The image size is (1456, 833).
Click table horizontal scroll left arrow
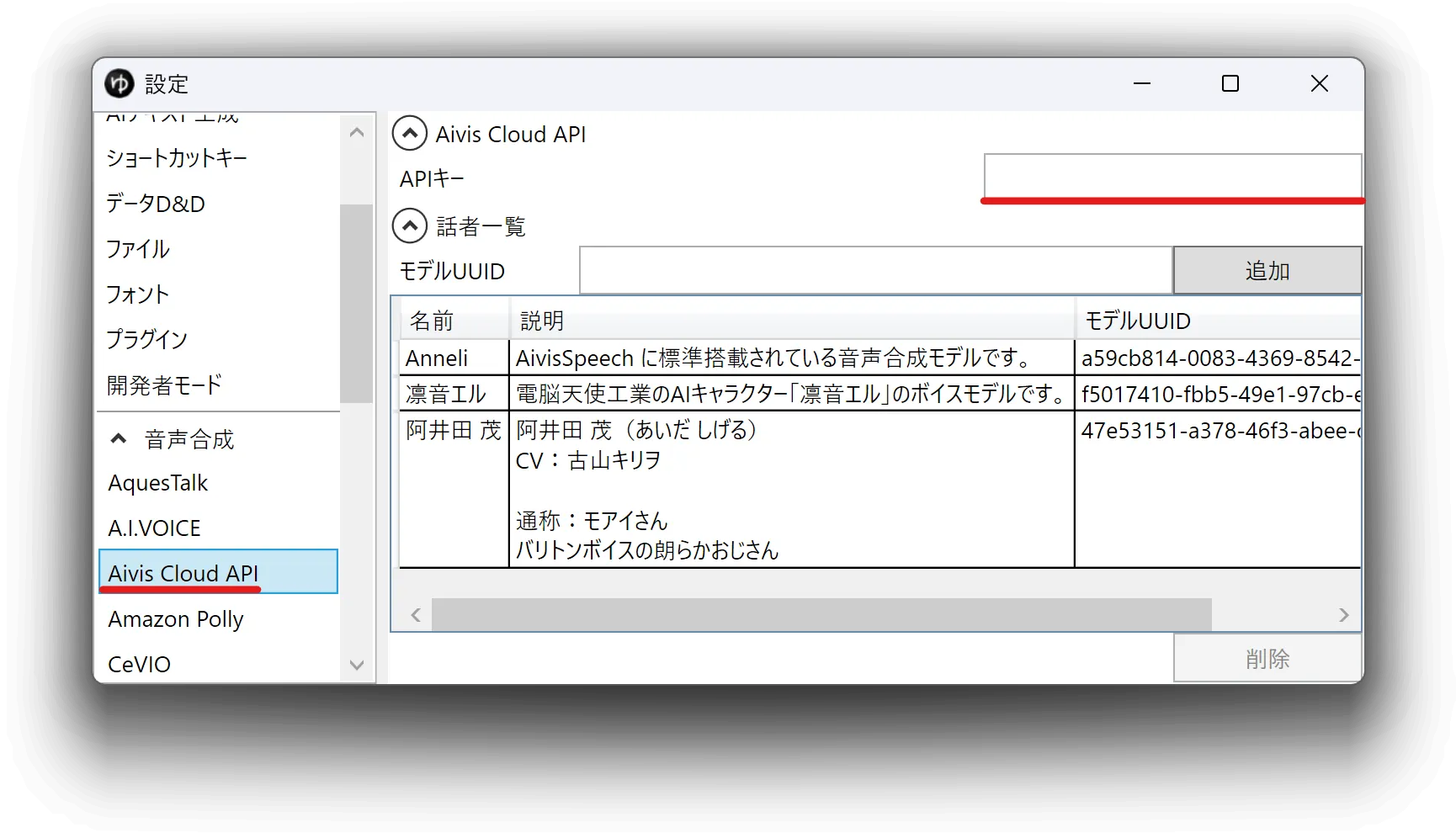416,615
